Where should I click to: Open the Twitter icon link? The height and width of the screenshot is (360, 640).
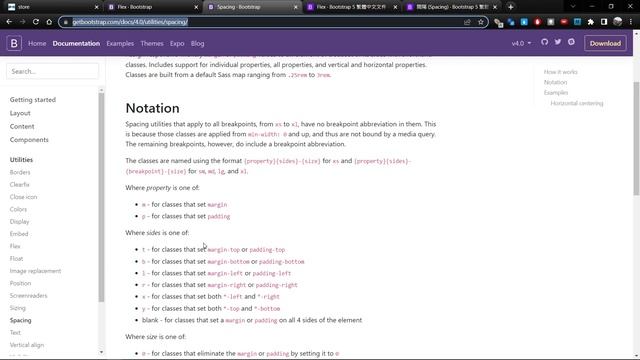(x=558, y=42)
